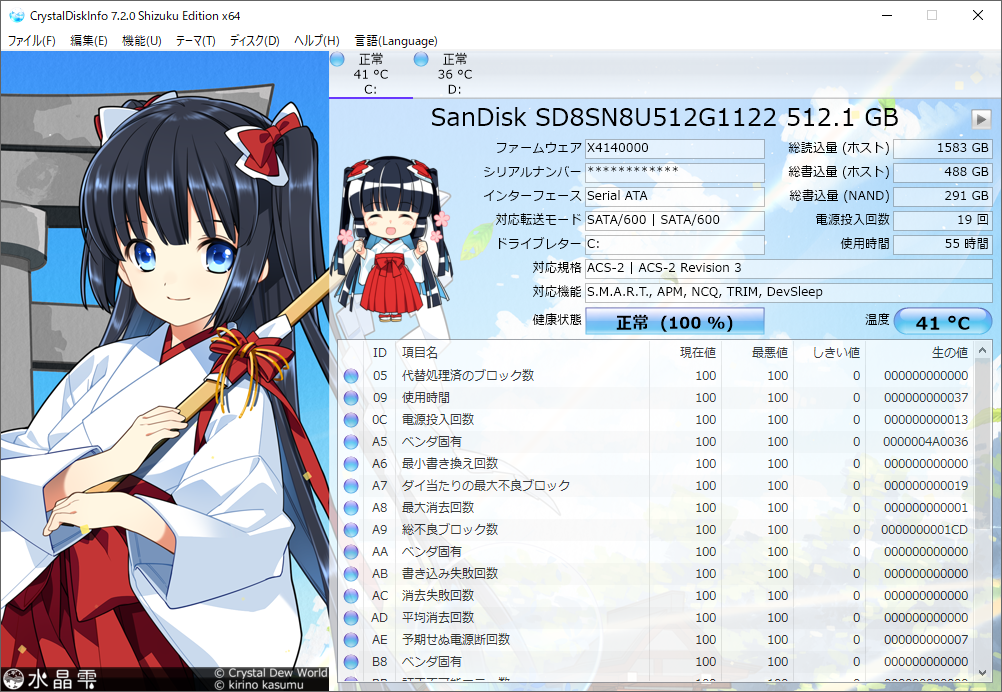The width and height of the screenshot is (1002, 692).
Task: Click the 55 時間 power on hours value
Action: click(x=943, y=244)
